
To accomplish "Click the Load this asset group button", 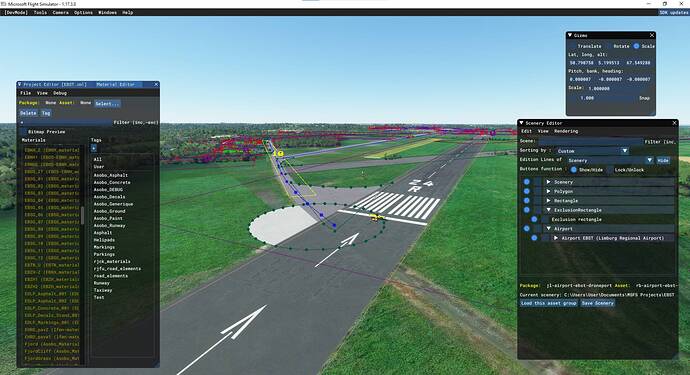I will coord(549,303).
